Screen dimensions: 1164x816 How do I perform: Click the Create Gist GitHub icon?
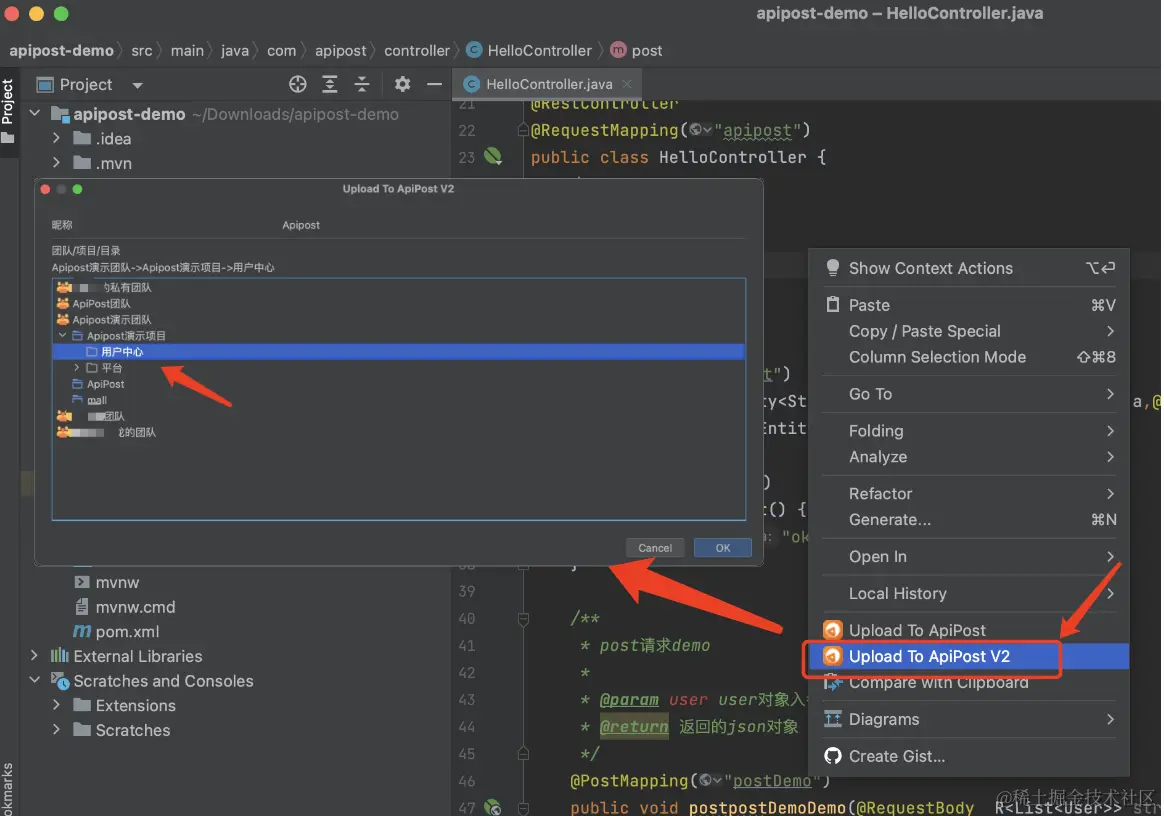click(x=833, y=756)
